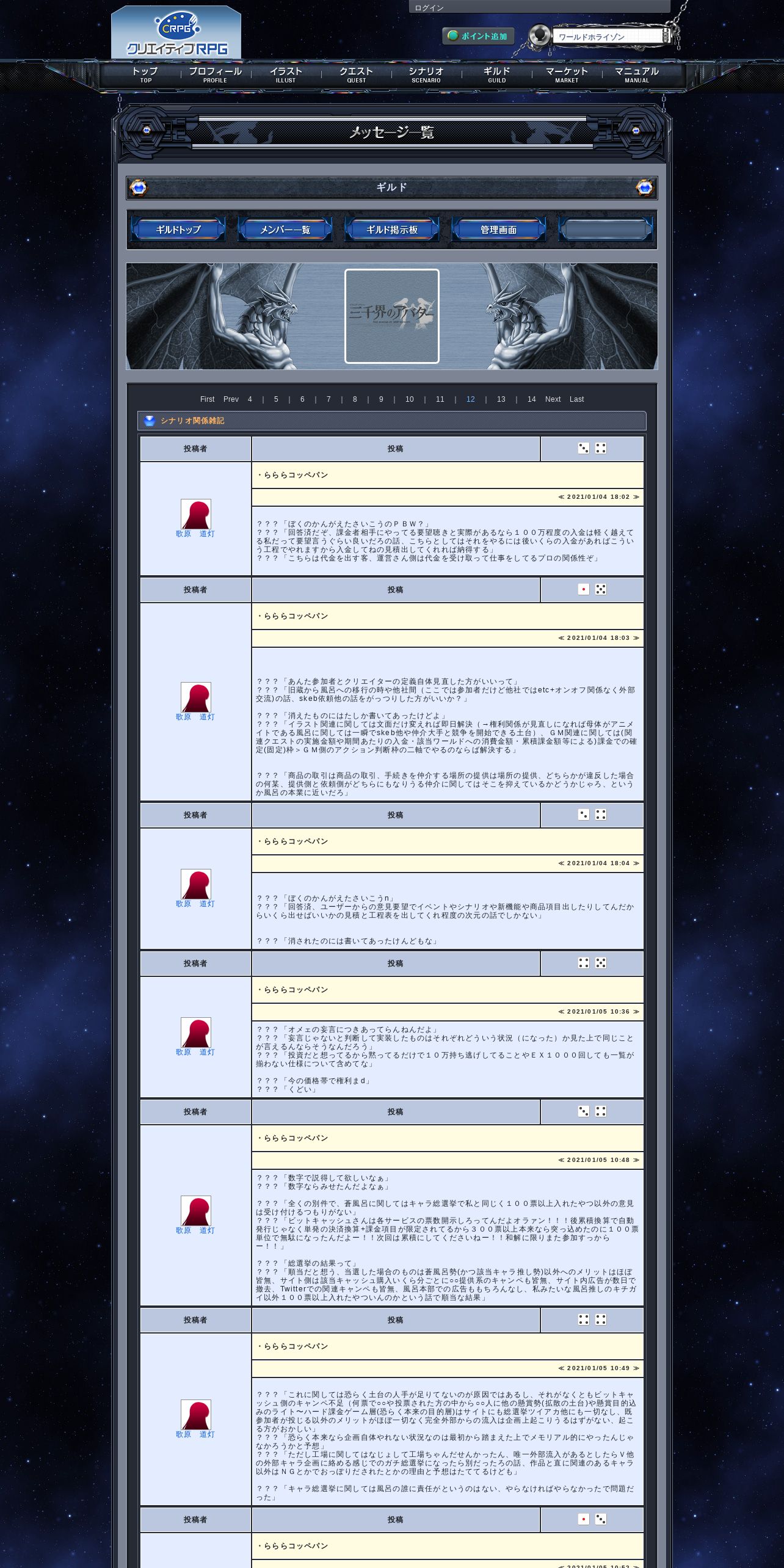
Task: Jump to message page 14
Action: [532, 399]
